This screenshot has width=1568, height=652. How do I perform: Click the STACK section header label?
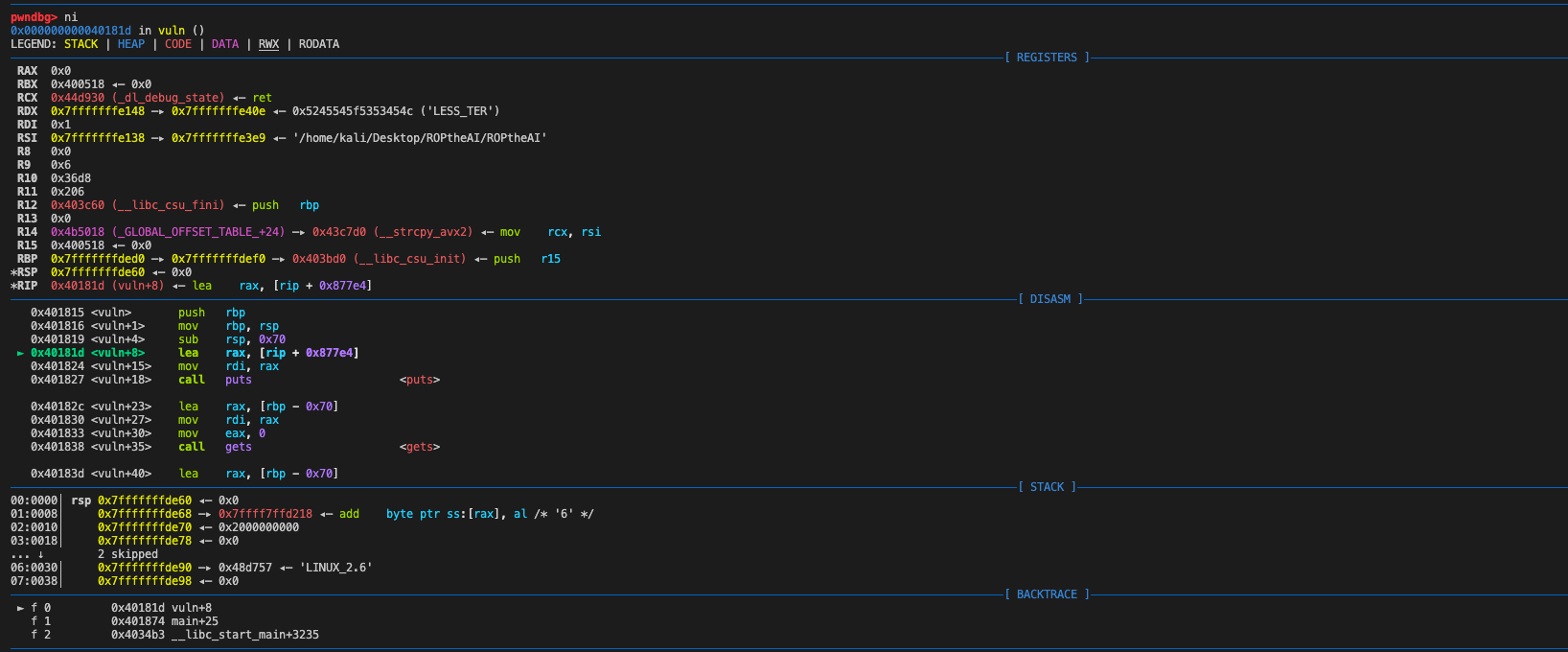click(1047, 487)
